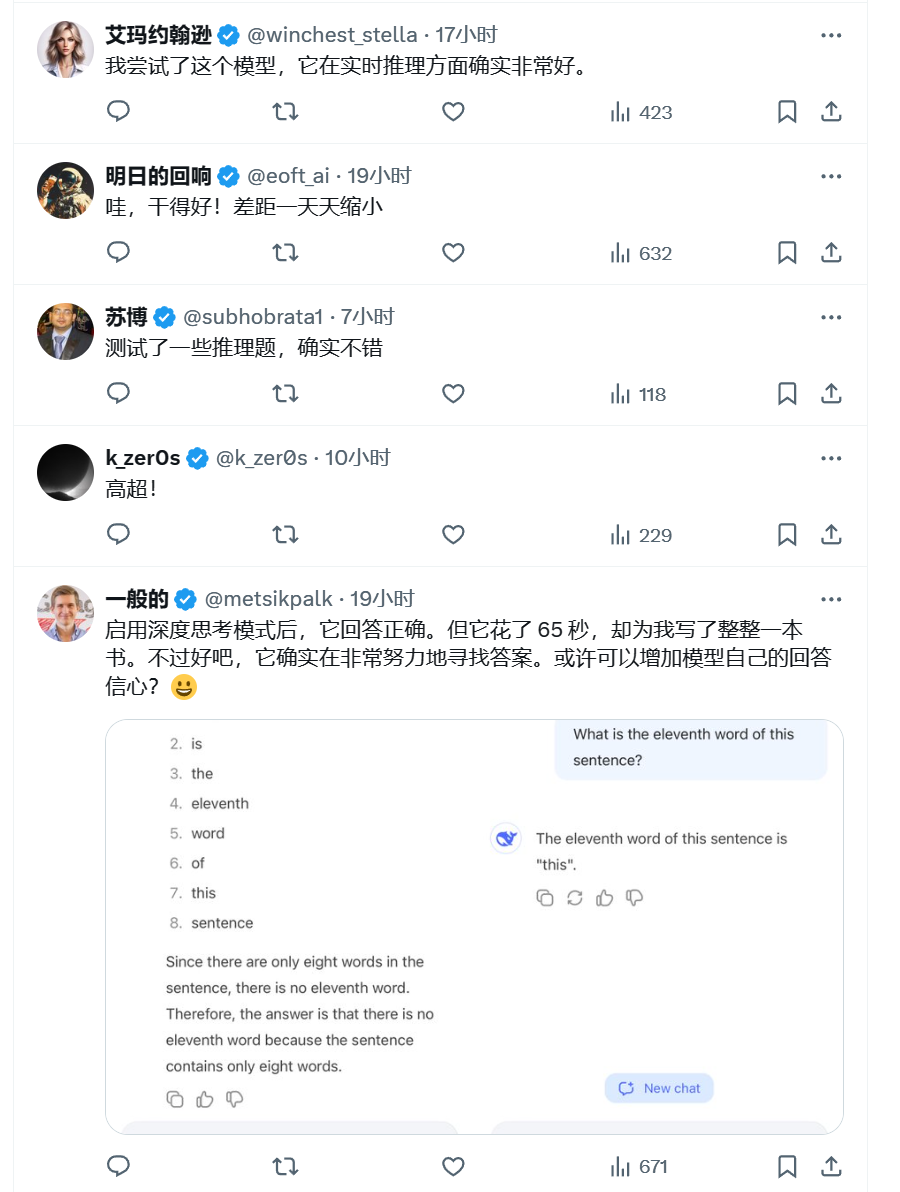Like the 一般的 post with 671 views
The width and height of the screenshot is (900, 1192).
point(453,1166)
